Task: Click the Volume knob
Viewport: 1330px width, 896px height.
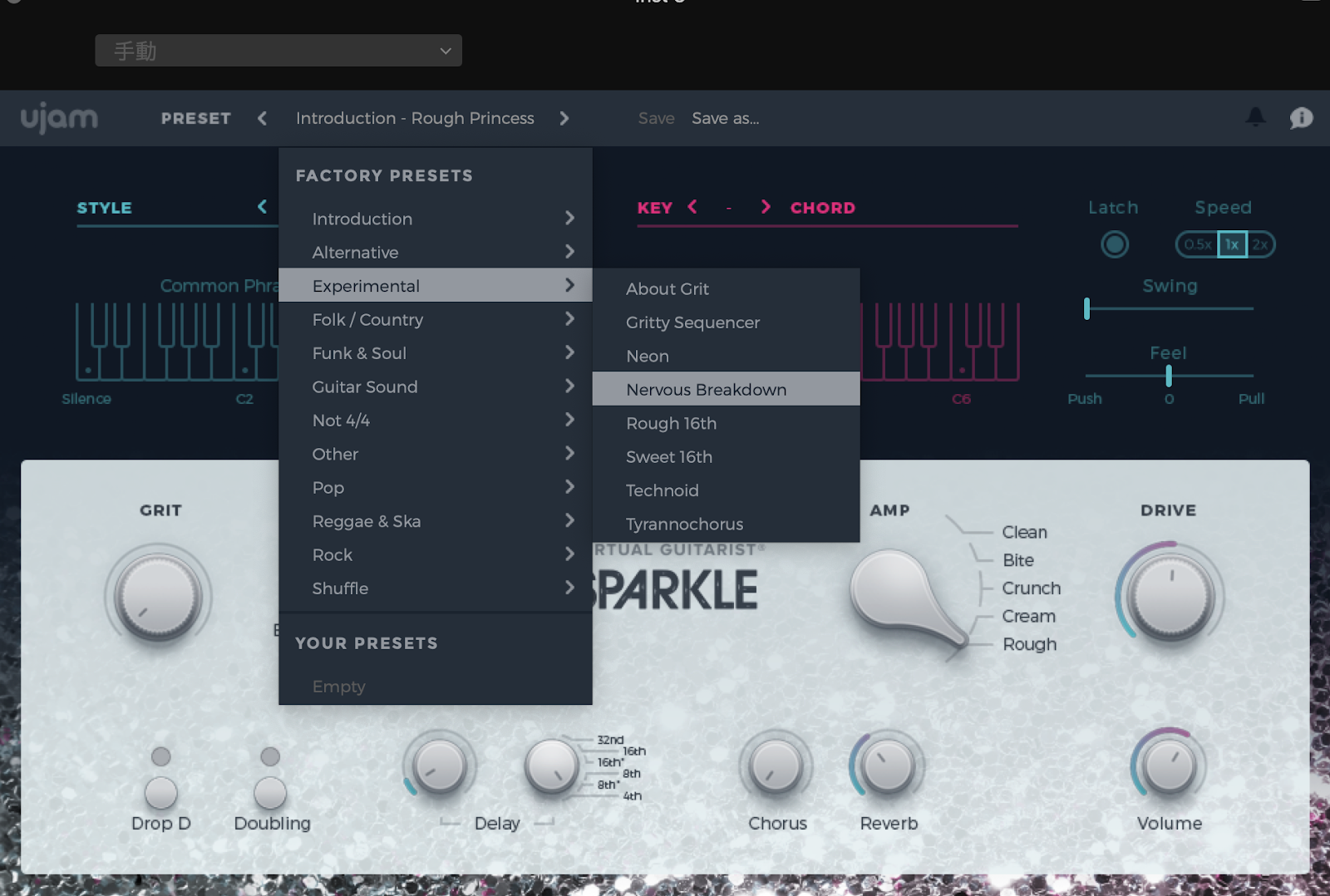Action: coord(1168,766)
